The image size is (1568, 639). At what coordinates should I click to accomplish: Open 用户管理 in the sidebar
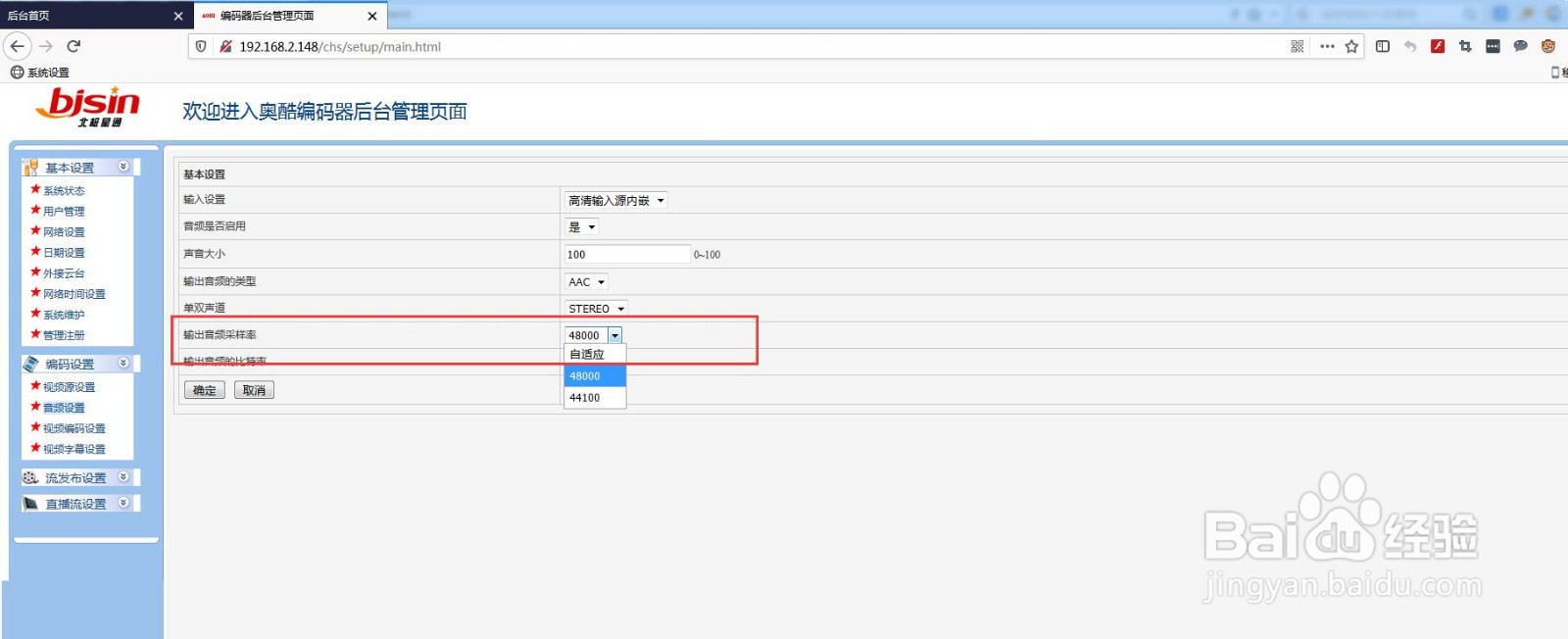pyautogui.click(x=64, y=212)
